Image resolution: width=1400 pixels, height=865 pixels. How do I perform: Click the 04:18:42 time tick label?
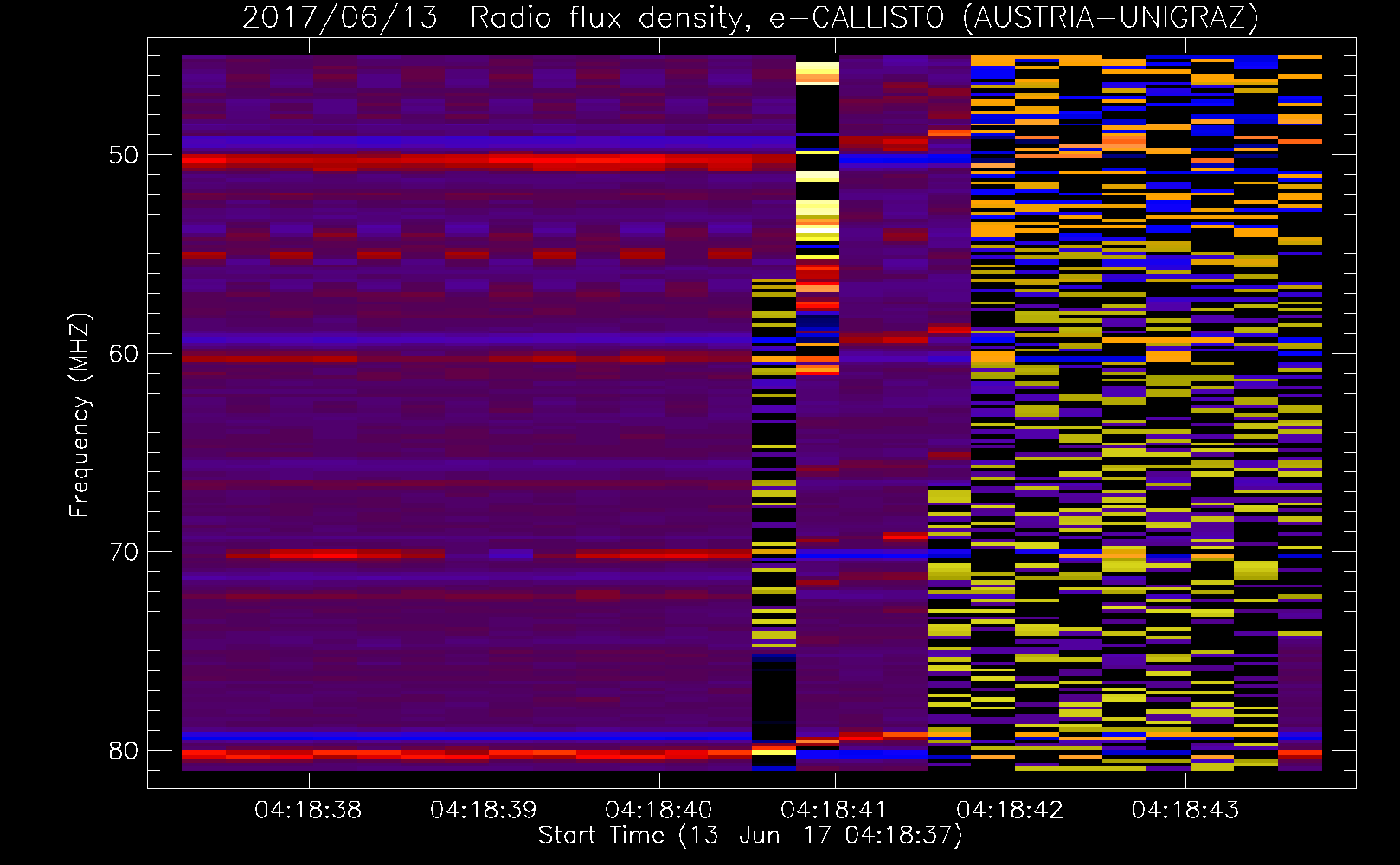(1010, 811)
